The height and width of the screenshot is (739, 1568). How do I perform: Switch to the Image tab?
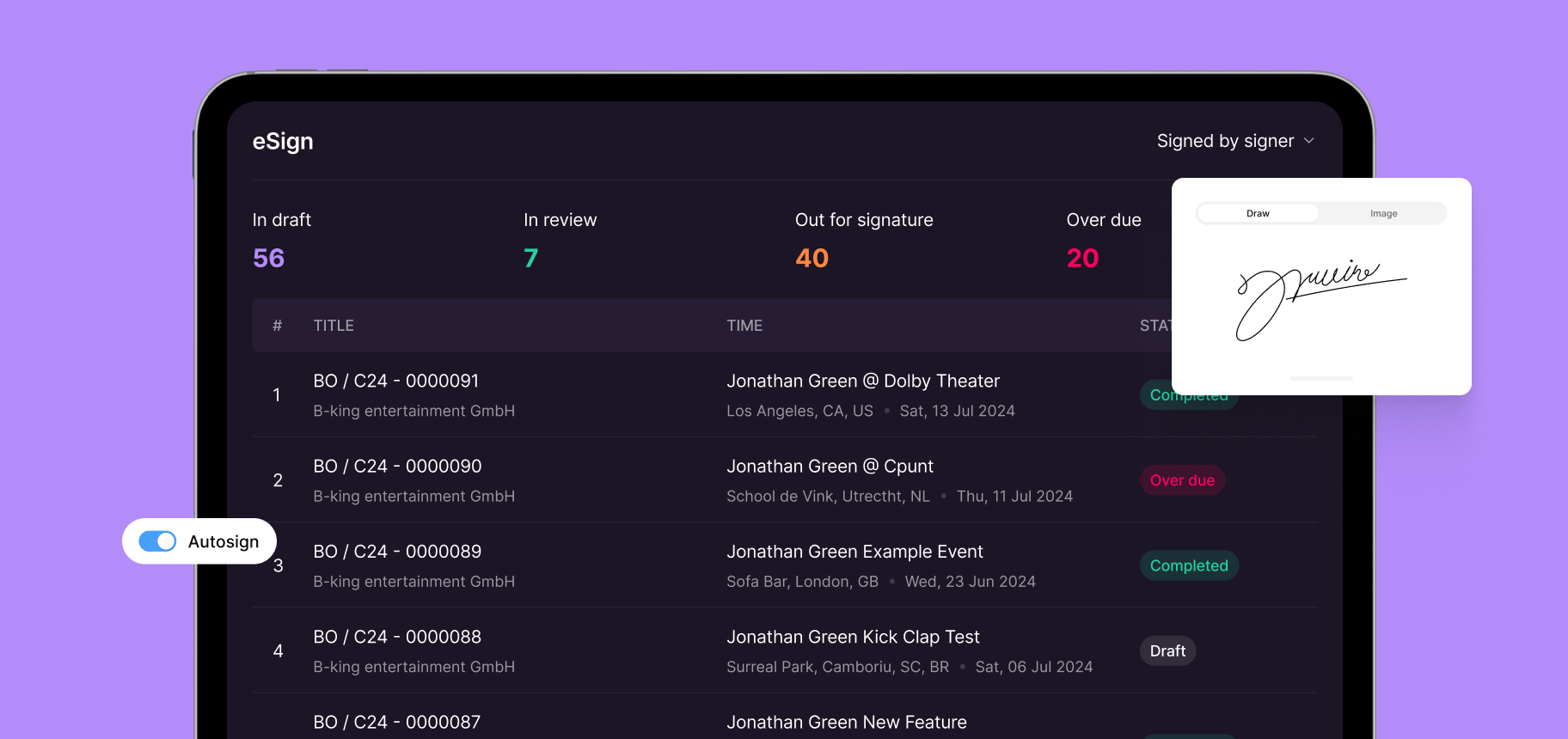(1383, 213)
